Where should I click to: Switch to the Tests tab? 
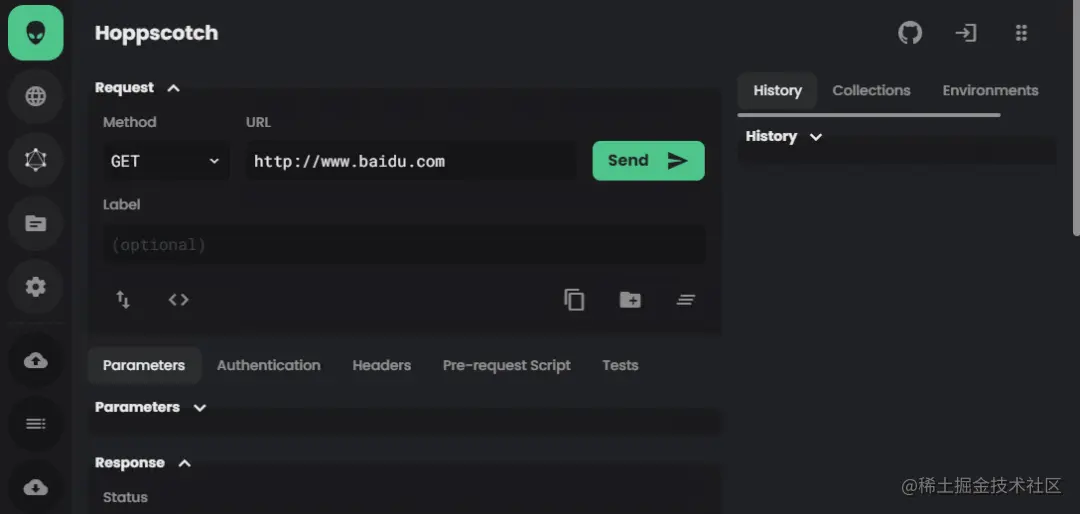[x=620, y=365]
